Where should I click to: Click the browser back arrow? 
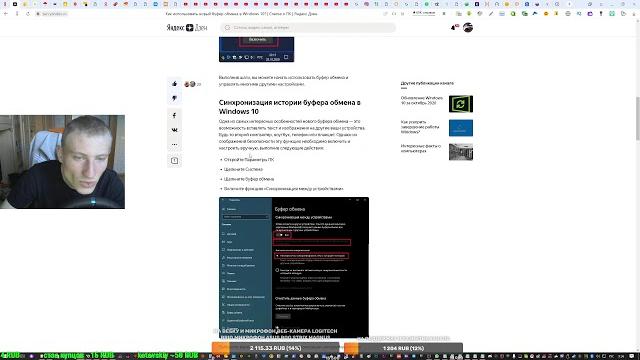6,13
